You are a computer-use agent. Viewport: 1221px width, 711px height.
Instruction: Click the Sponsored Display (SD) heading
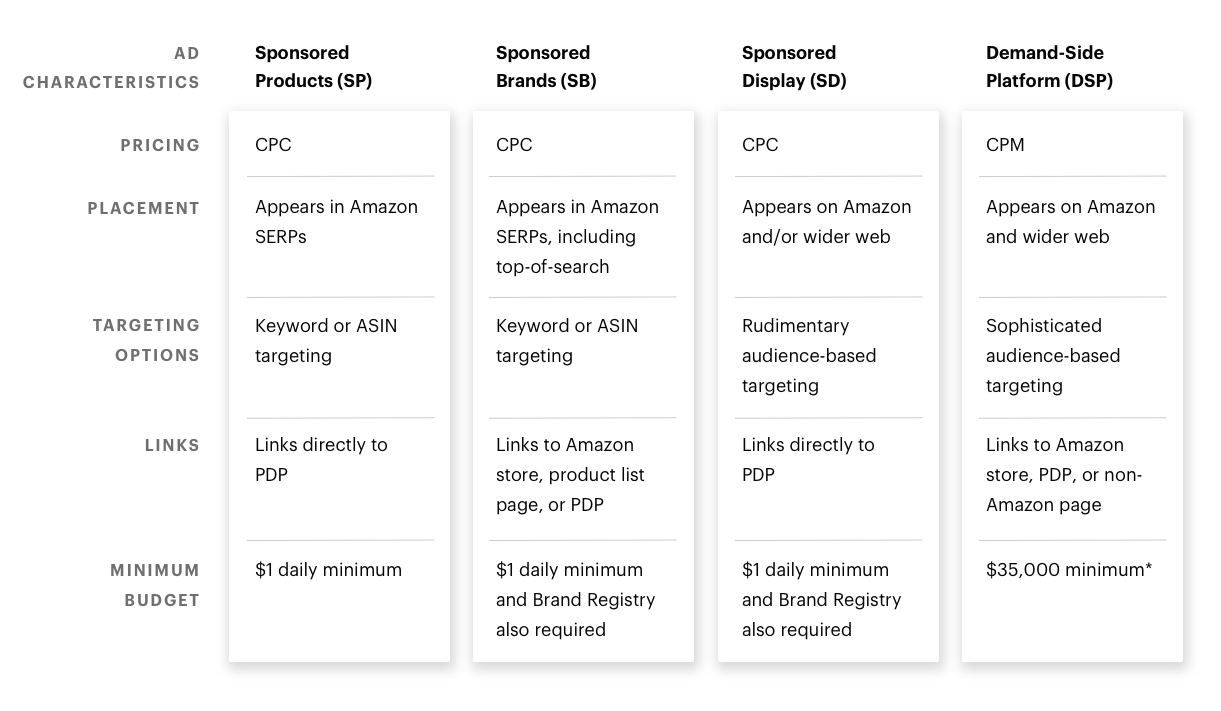click(x=794, y=67)
